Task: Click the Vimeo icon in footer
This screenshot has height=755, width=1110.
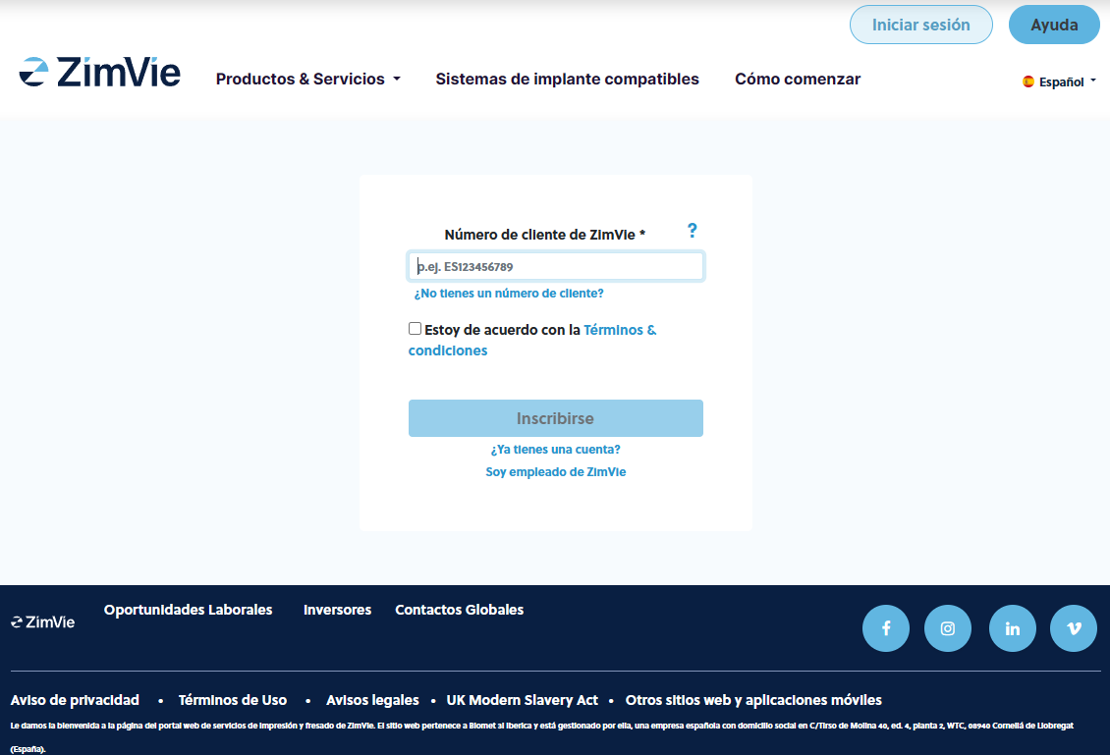Action: coord(1074,629)
